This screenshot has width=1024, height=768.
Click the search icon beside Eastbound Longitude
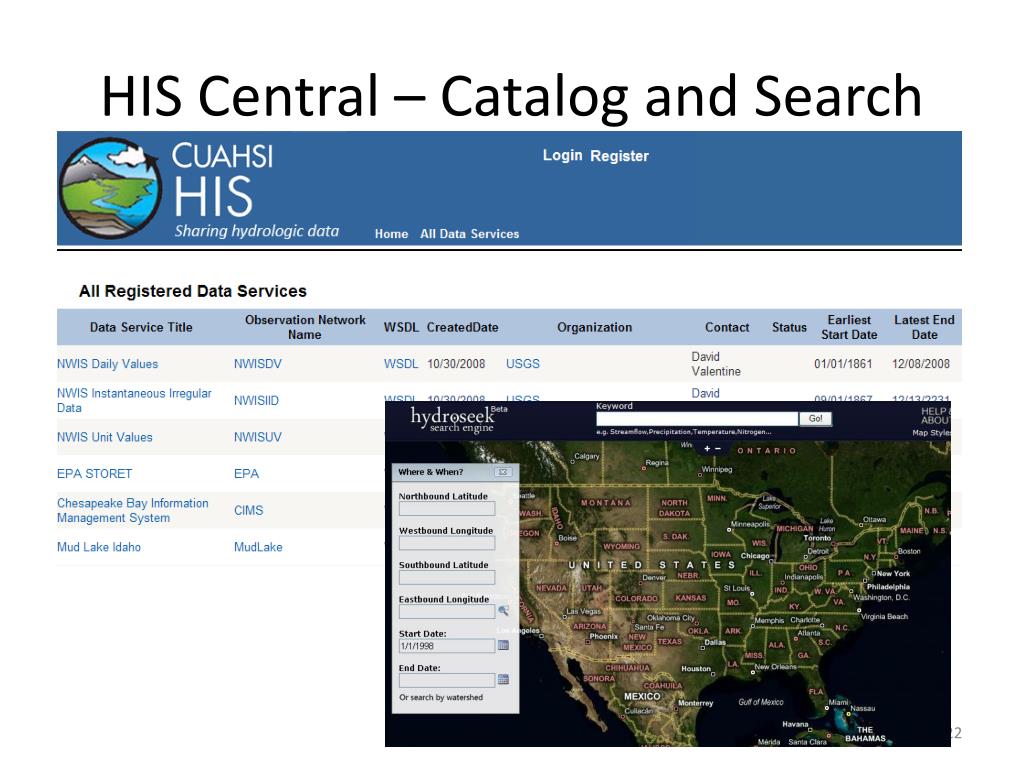504,611
